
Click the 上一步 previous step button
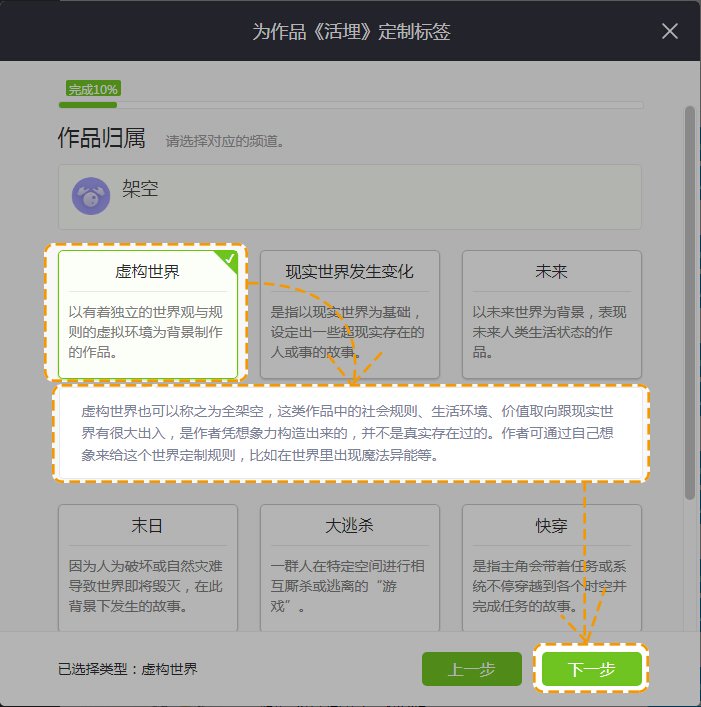coord(472,669)
